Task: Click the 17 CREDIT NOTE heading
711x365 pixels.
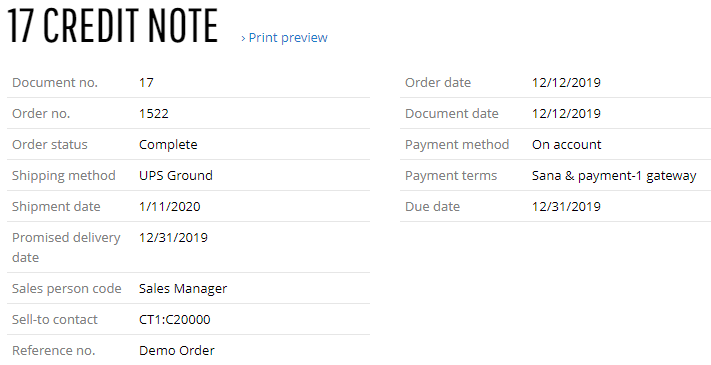Action: [112, 26]
